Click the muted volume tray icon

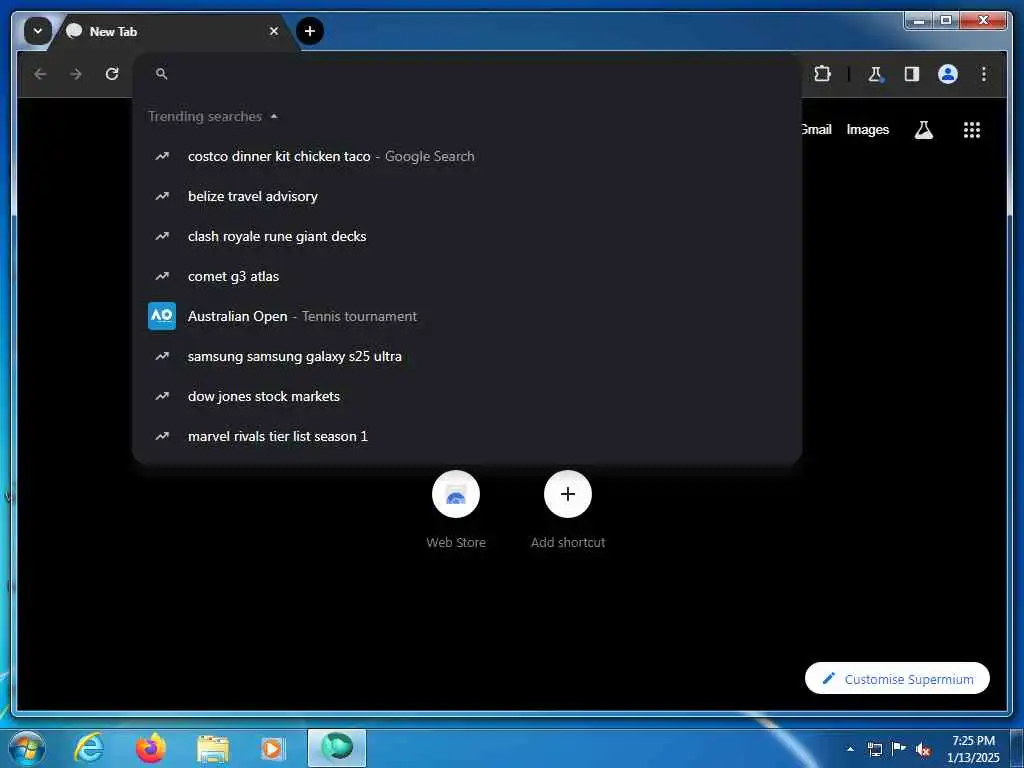click(923, 750)
